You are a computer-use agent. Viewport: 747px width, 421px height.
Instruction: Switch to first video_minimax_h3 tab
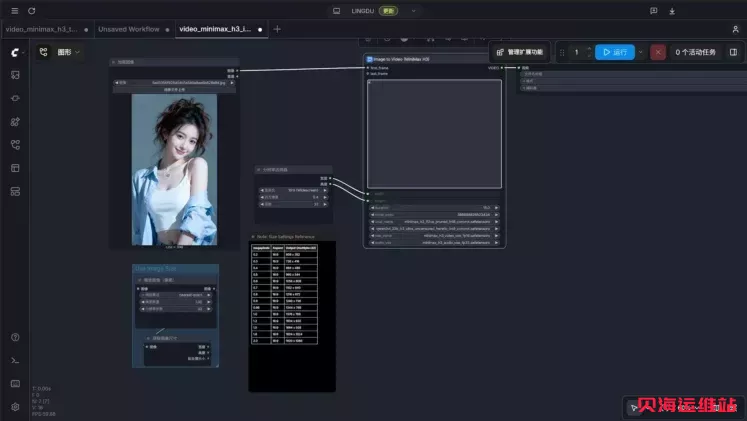coord(47,29)
